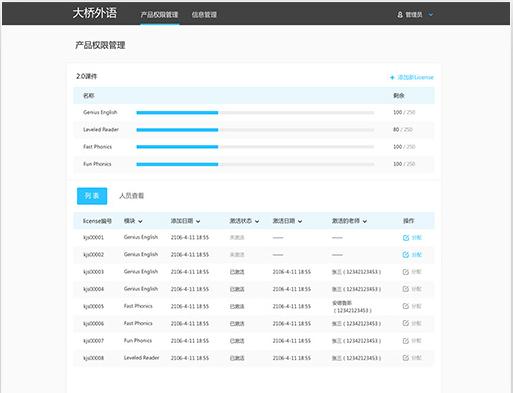The width and height of the screenshot is (513, 393).
Task: Click the Fast Phonics progress bar
Action: [x=255, y=147]
